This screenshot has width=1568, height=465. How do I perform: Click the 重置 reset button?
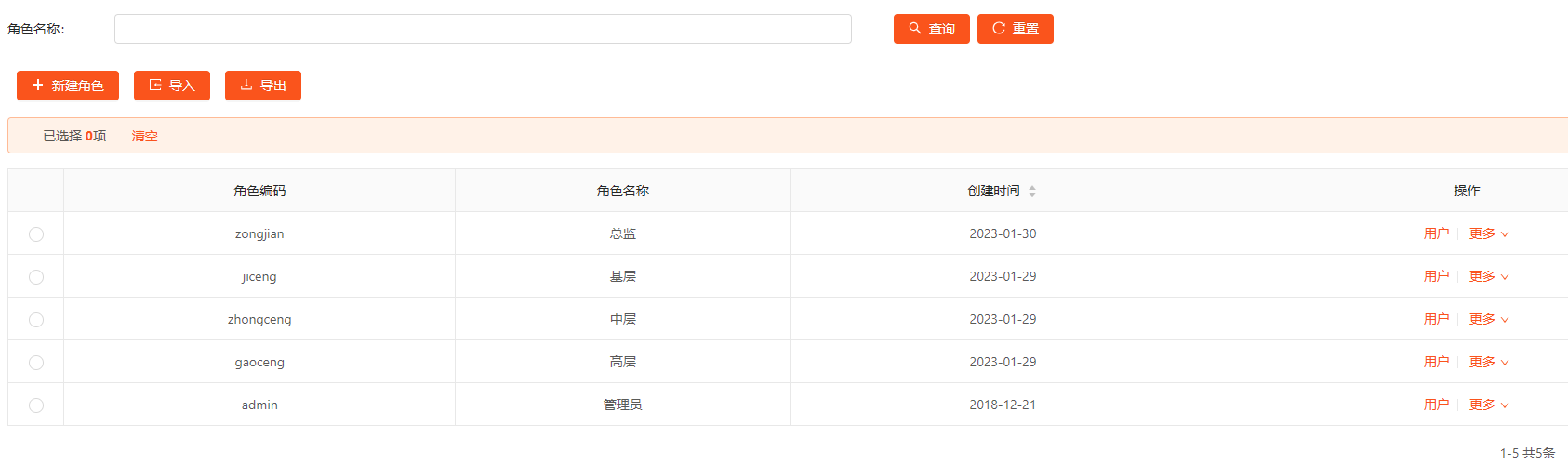pyautogui.click(x=1015, y=29)
